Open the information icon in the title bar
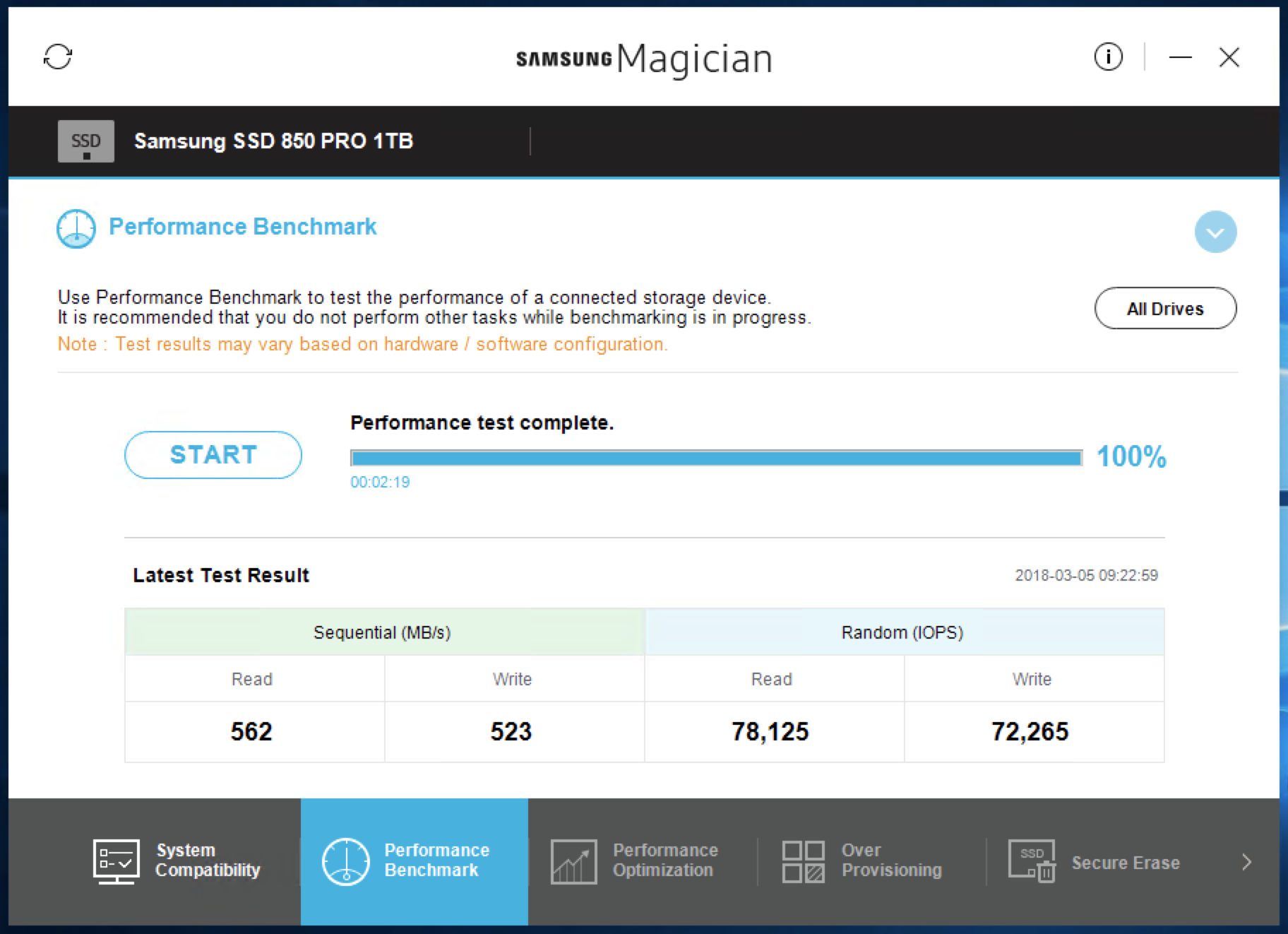 tap(1108, 57)
